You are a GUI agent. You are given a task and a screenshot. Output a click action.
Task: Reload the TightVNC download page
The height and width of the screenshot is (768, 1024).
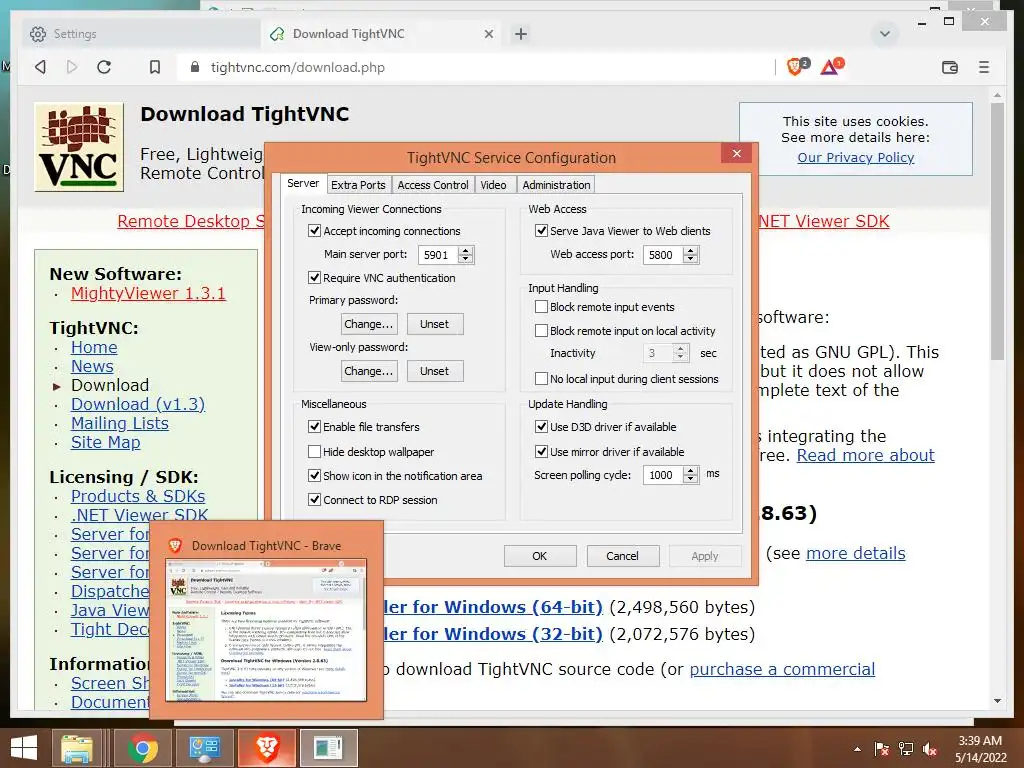tap(104, 67)
